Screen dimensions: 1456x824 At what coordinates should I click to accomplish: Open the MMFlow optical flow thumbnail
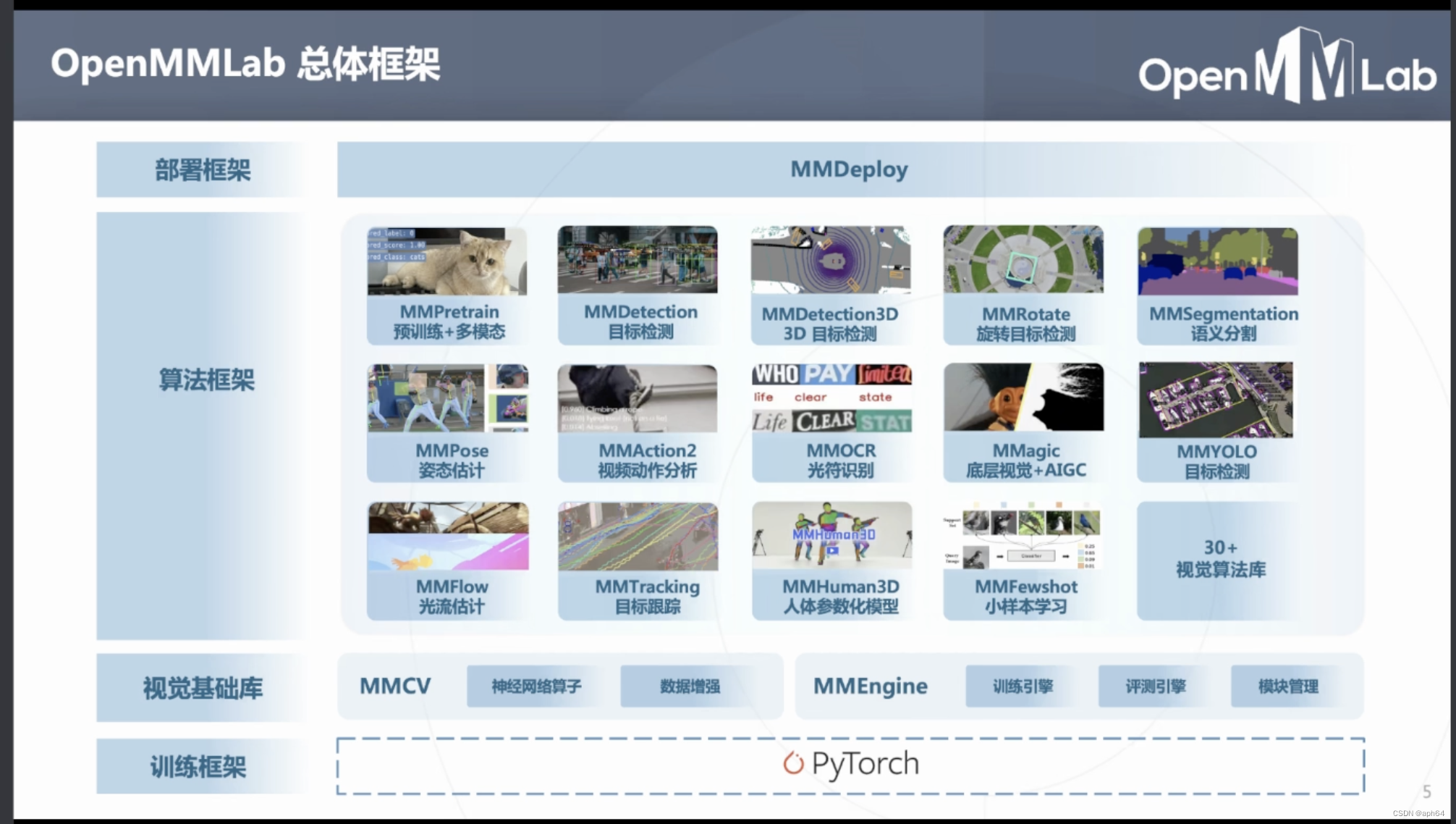[449, 537]
